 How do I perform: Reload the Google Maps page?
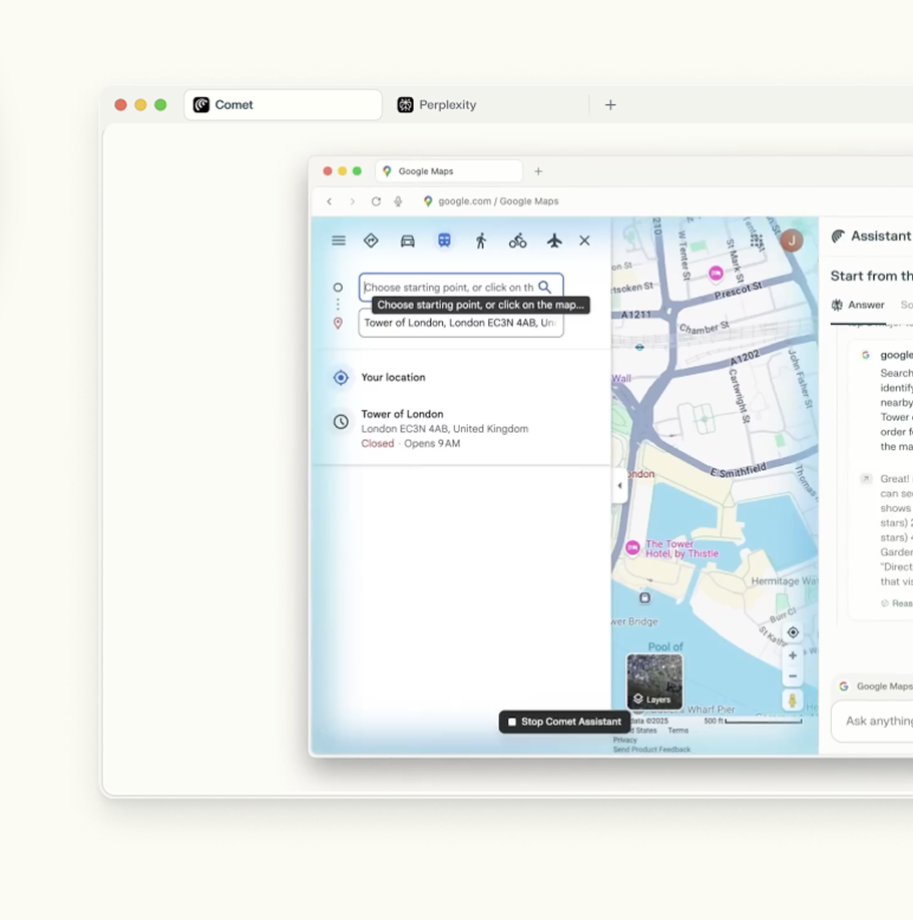(x=376, y=201)
